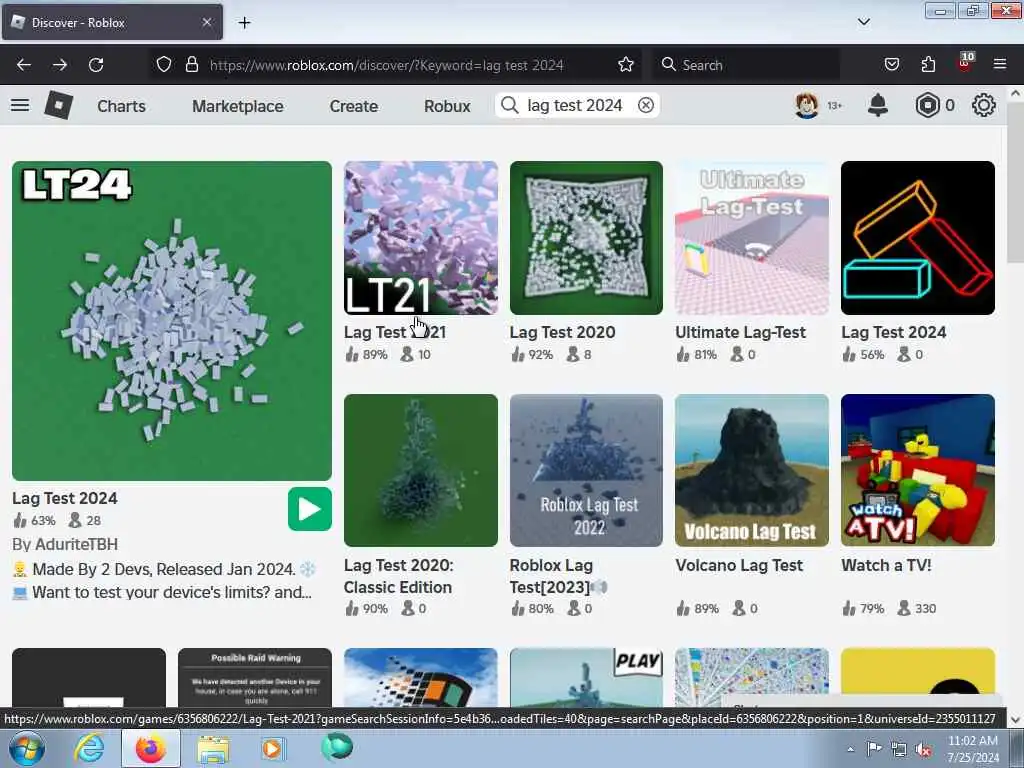1024x768 pixels.
Task: Open the taskbar clock showing 11:02 AM
Action: click(973, 749)
